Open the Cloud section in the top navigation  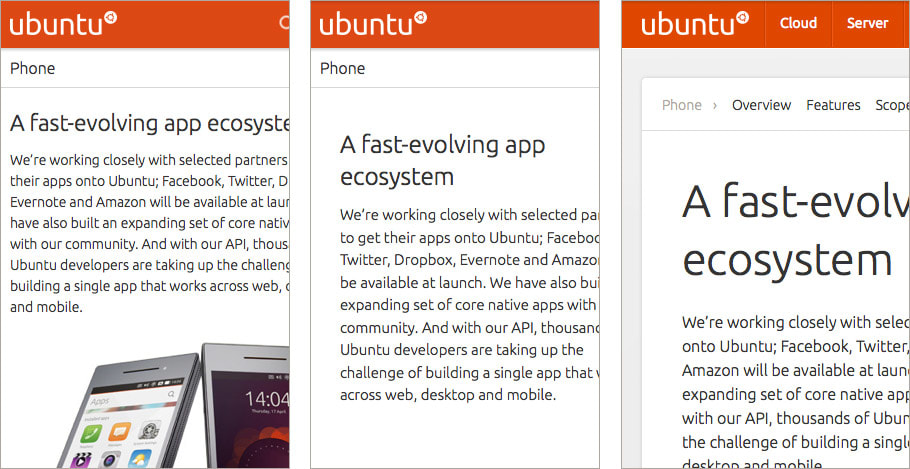click(x=798, y=23)
